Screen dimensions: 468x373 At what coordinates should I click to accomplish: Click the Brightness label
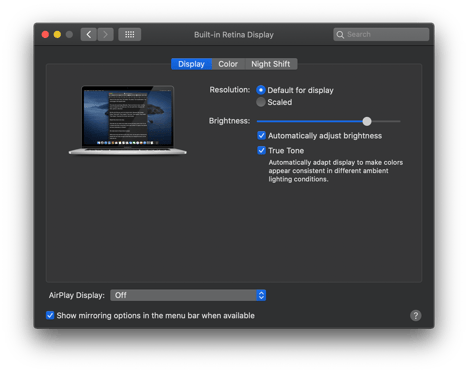229,121
